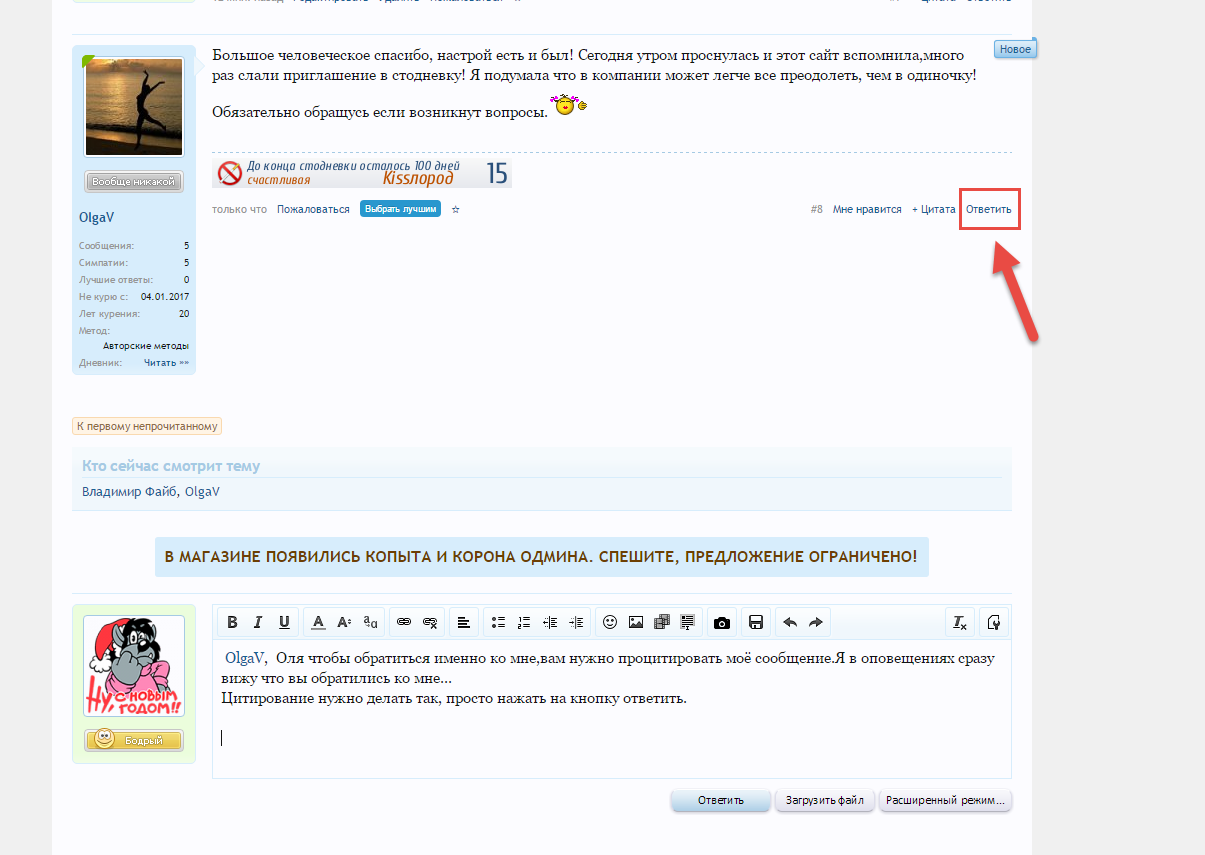Insert a numbered list
Viewport: 1205px width, 855px height.
tap(524, 622)
